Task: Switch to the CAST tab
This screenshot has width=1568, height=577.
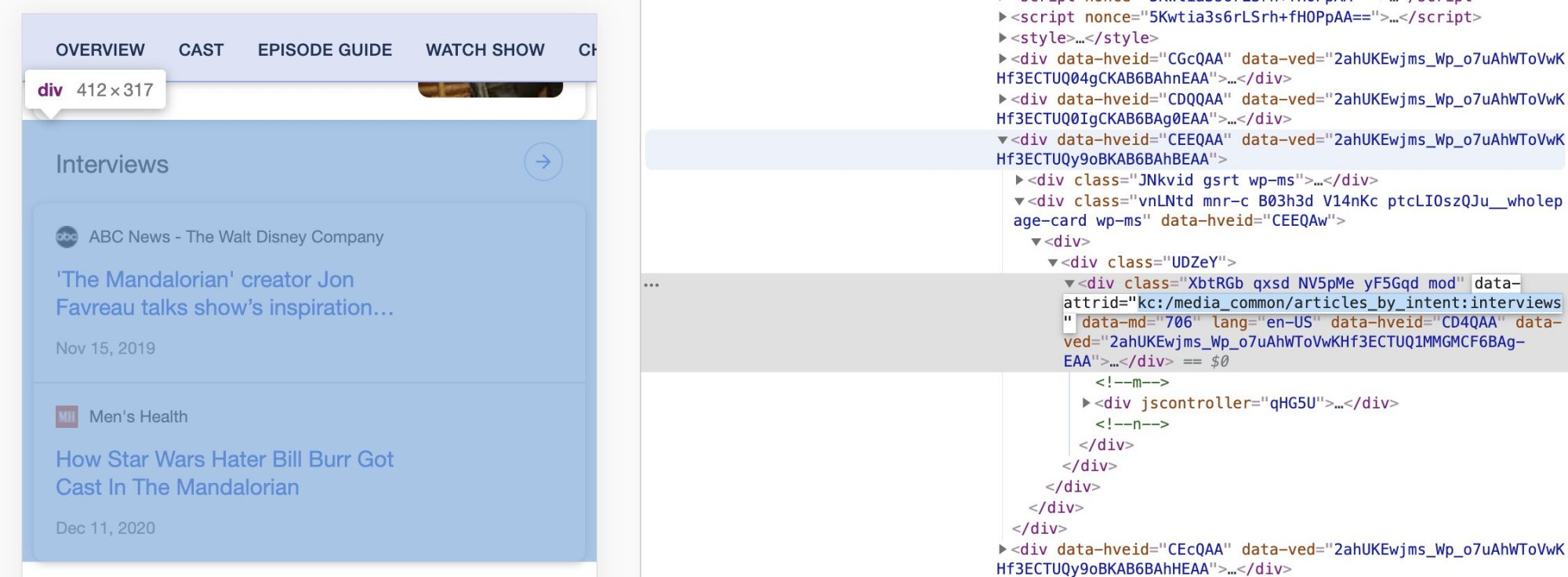Action: coord(201,50)
